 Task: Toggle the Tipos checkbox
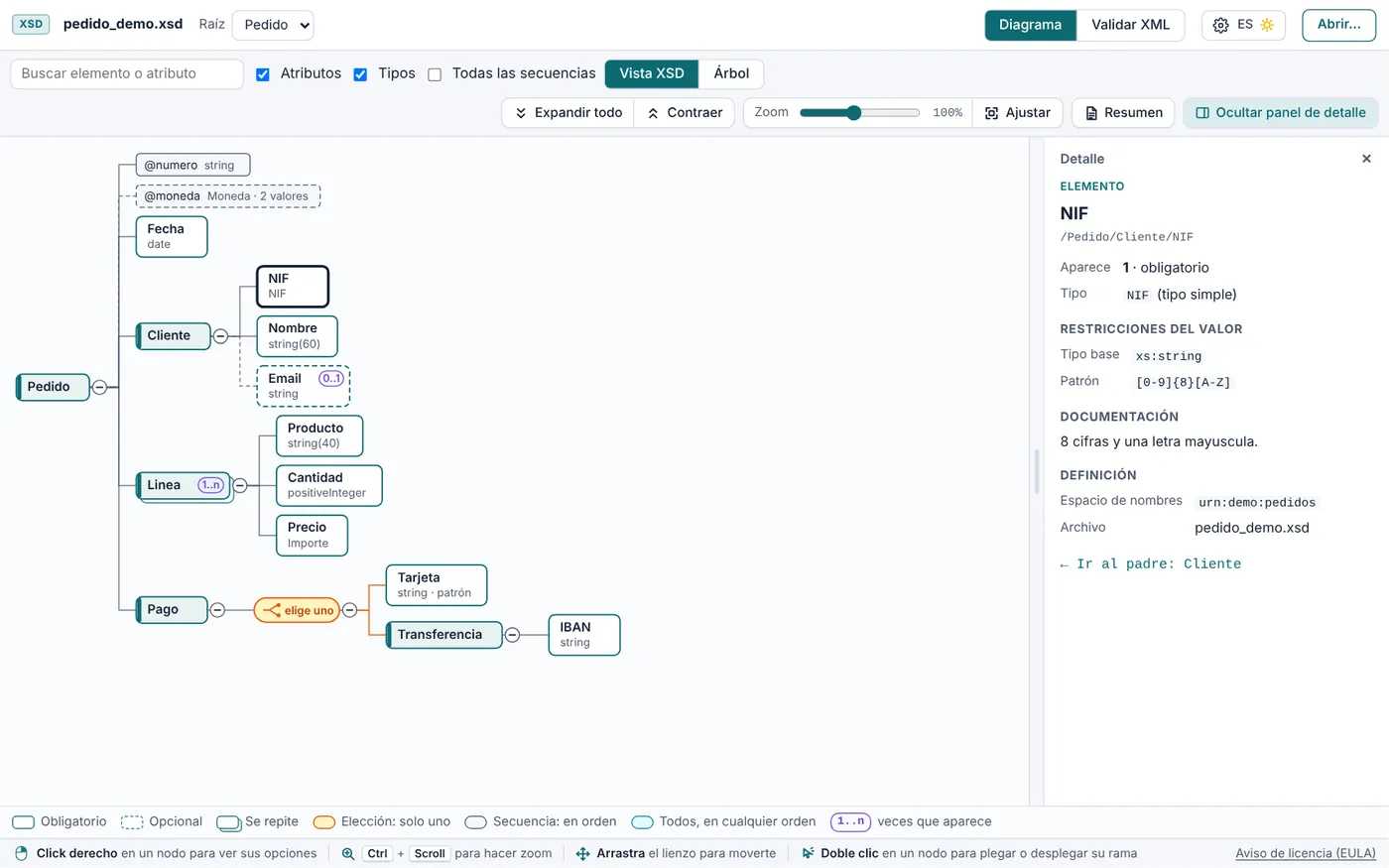tap(360, 74)
